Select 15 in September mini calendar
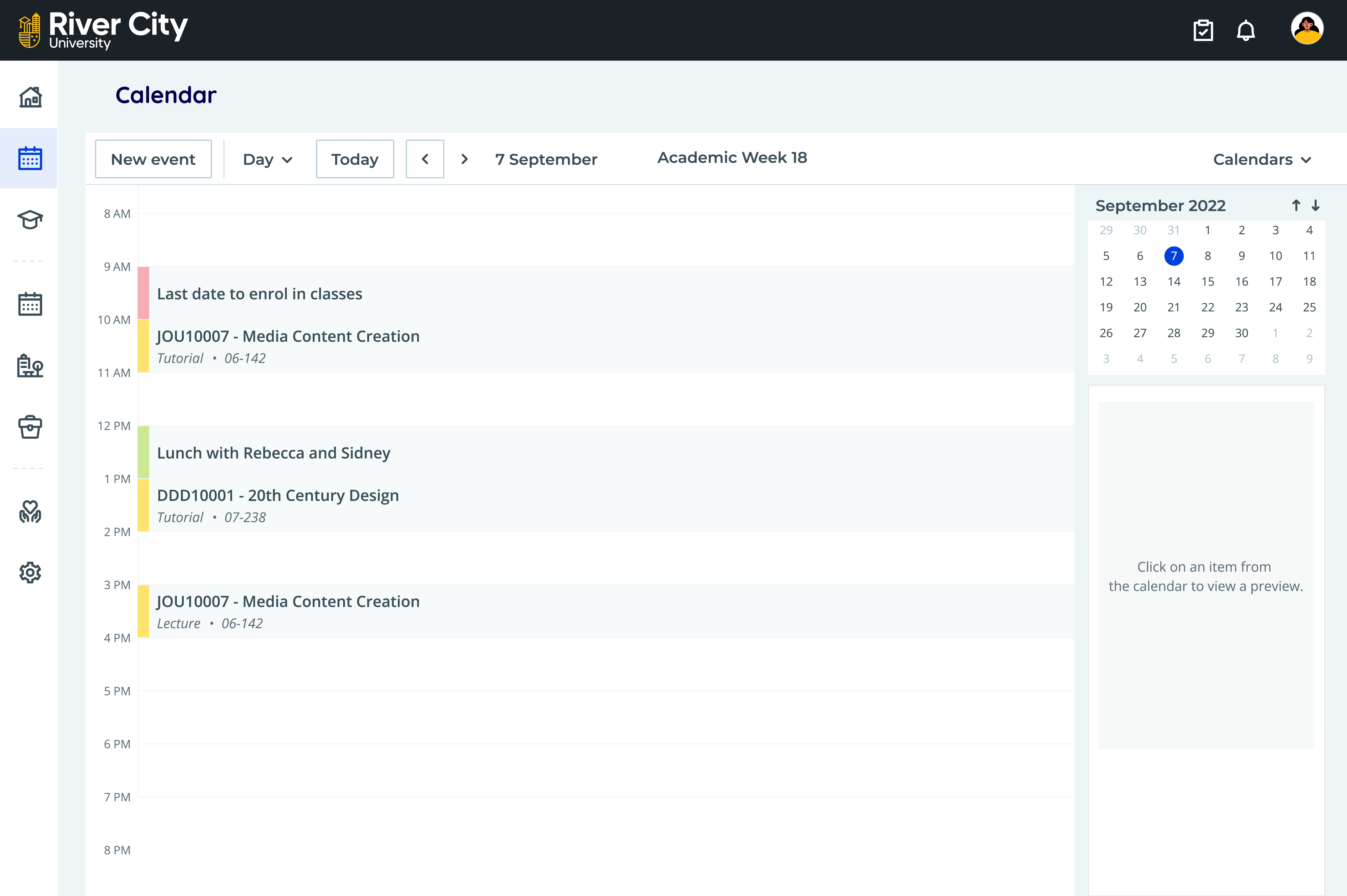 [x=1207, y=282]
